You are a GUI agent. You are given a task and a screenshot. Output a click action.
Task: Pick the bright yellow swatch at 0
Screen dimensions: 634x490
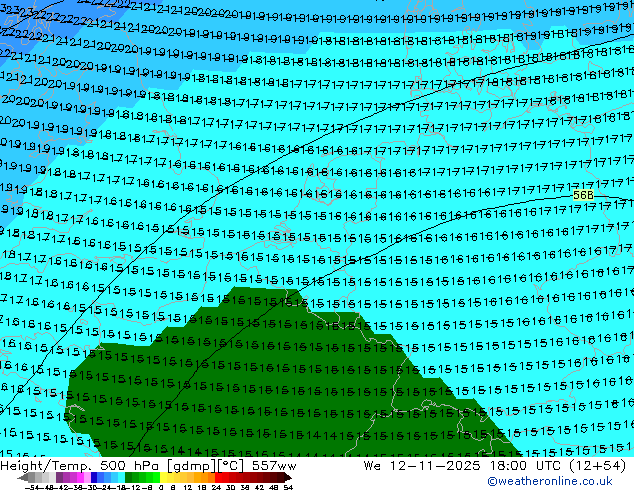(x=164, y=477)
